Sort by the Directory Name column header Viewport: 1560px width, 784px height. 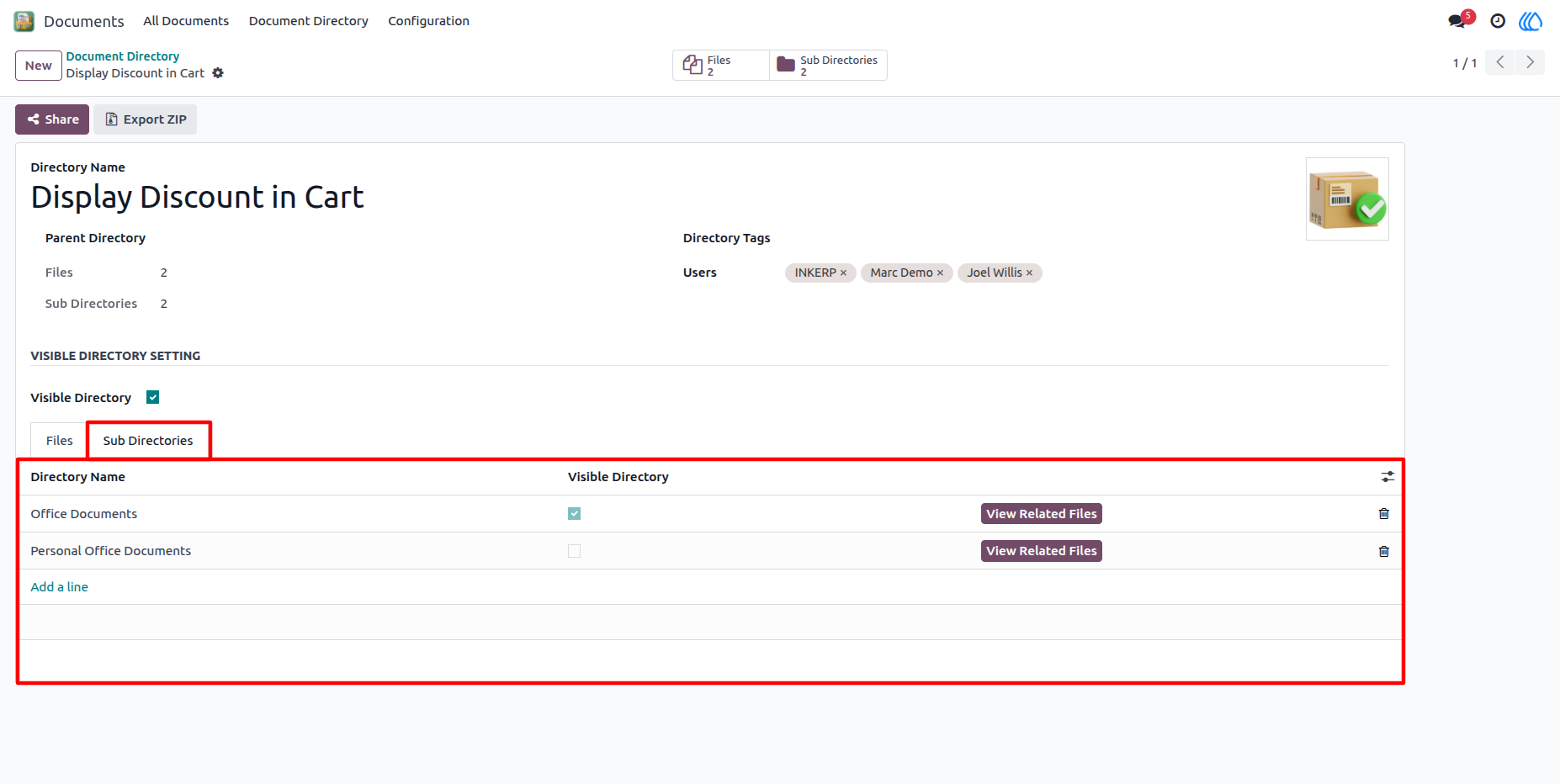point(78,477)
